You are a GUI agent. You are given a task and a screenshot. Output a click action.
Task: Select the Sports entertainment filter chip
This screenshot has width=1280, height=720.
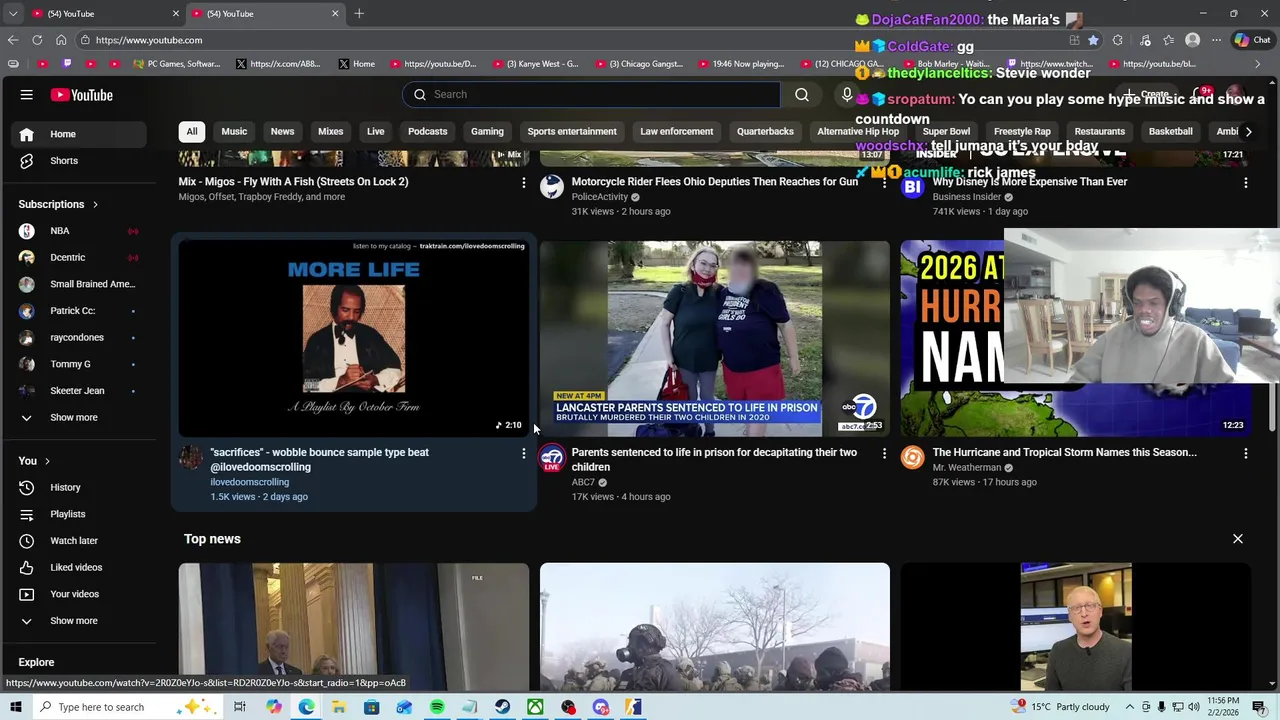click(572, 131)
